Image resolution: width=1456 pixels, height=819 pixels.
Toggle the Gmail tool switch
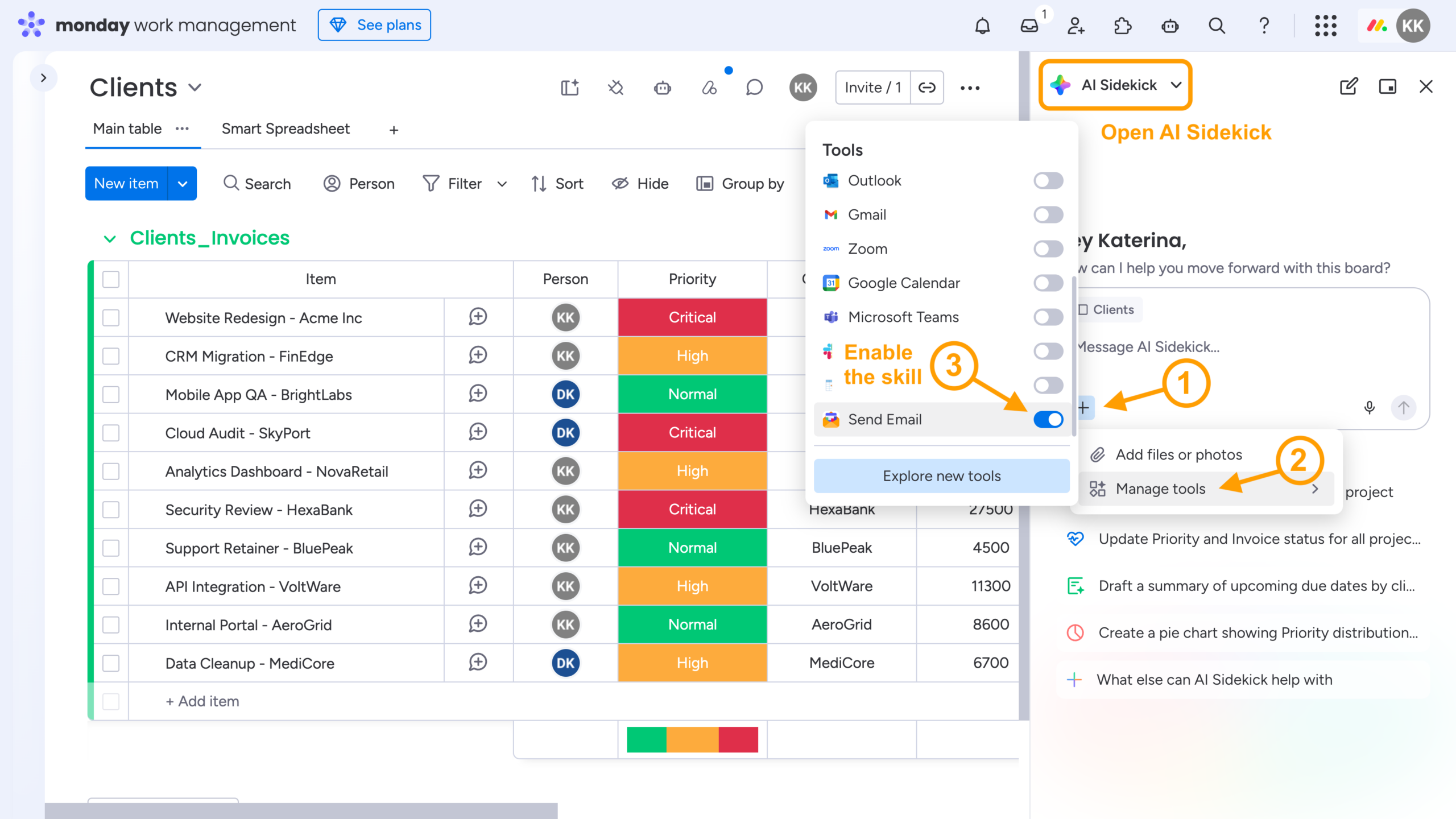point(1048,215)
